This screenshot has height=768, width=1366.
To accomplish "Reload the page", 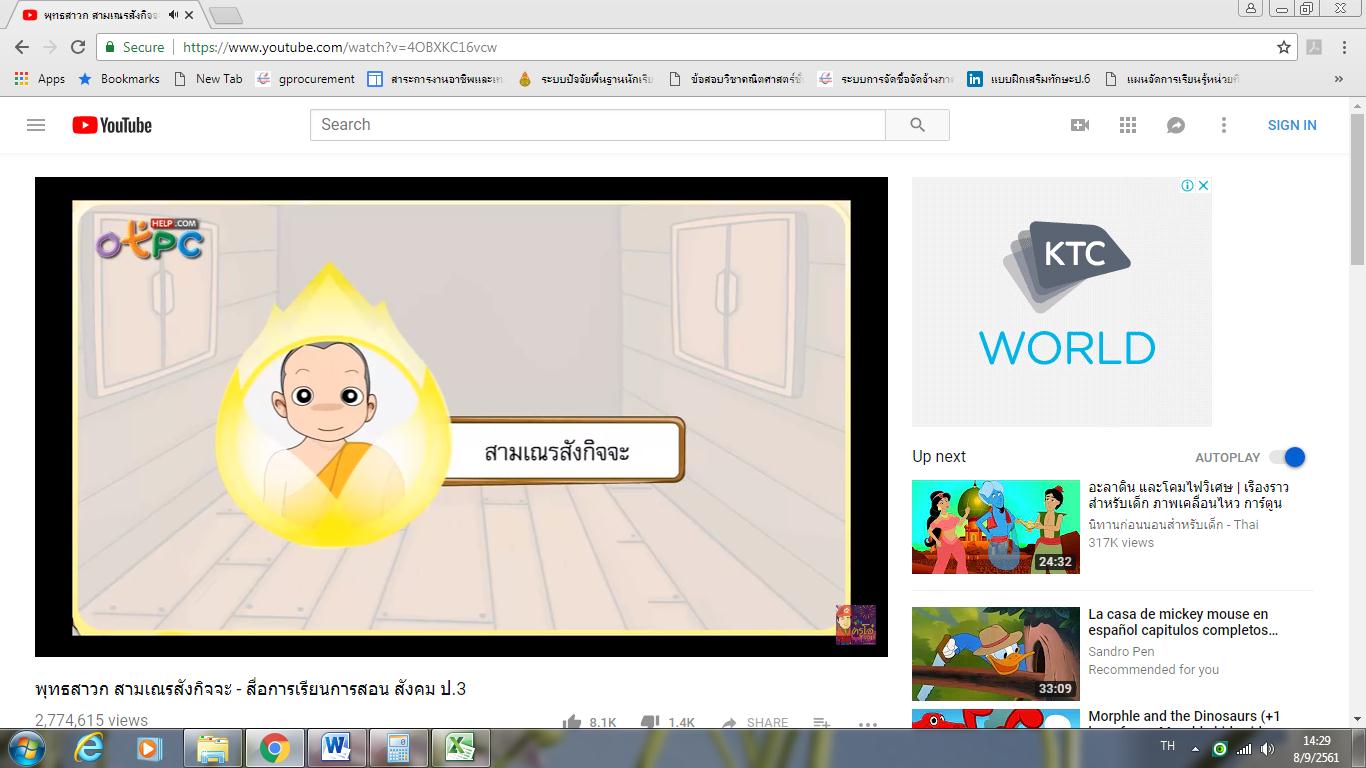I will tap(78, 47).
